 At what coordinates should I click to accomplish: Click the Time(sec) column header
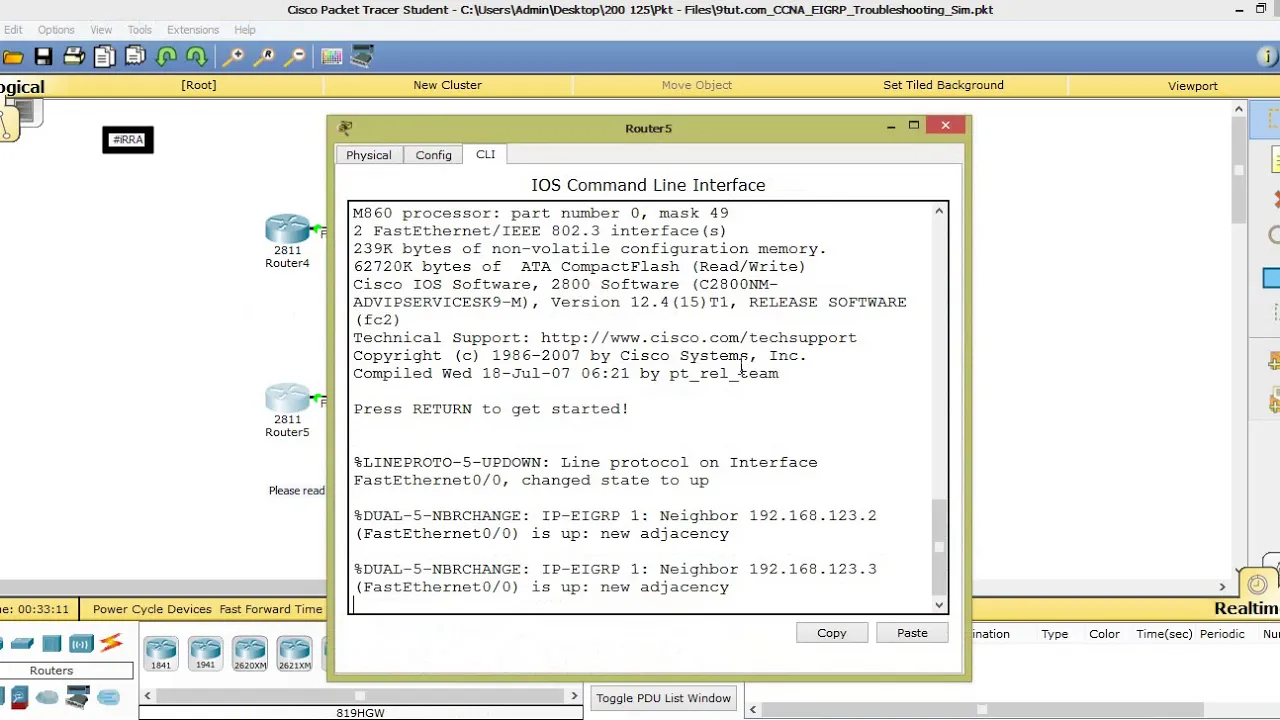pos(1164,634)
